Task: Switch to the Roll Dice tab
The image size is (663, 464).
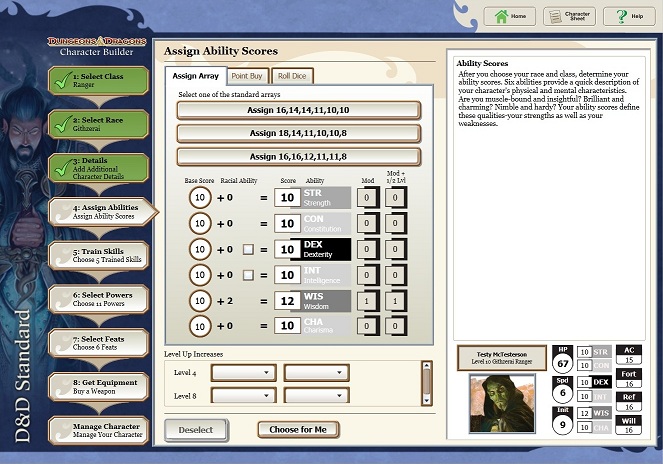Action: (292, 76)
